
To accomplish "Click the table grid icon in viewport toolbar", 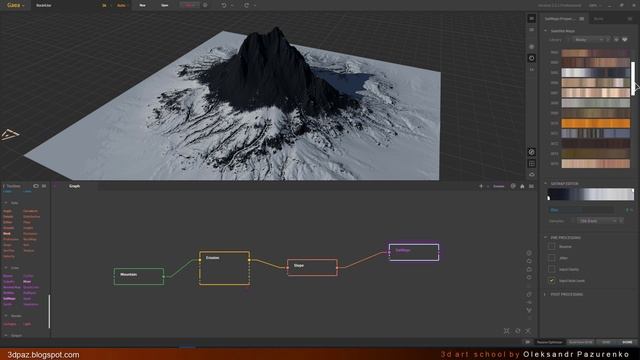I will point(531,163).
